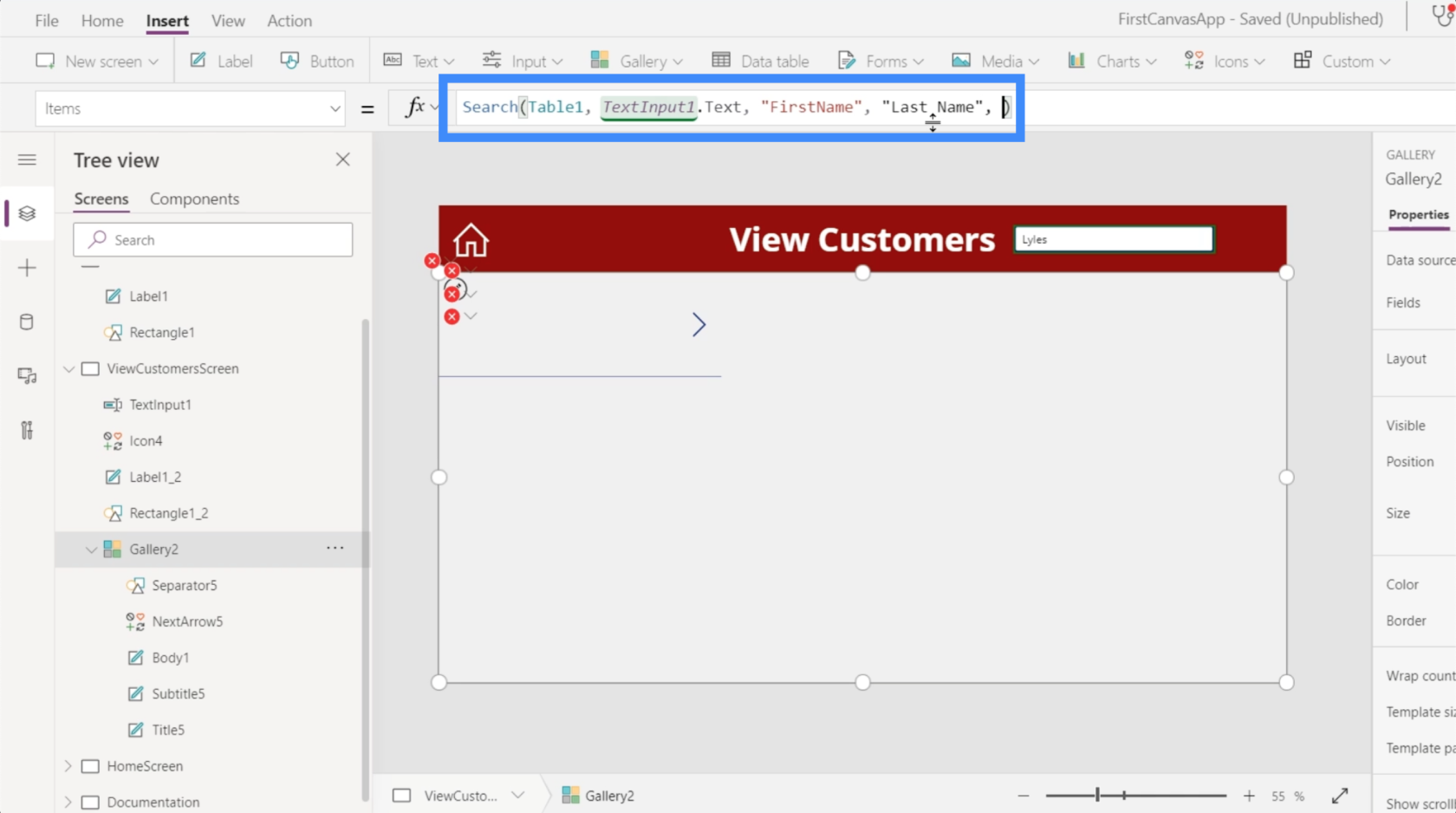Select Label1 in the tree view

pos(148,296)
